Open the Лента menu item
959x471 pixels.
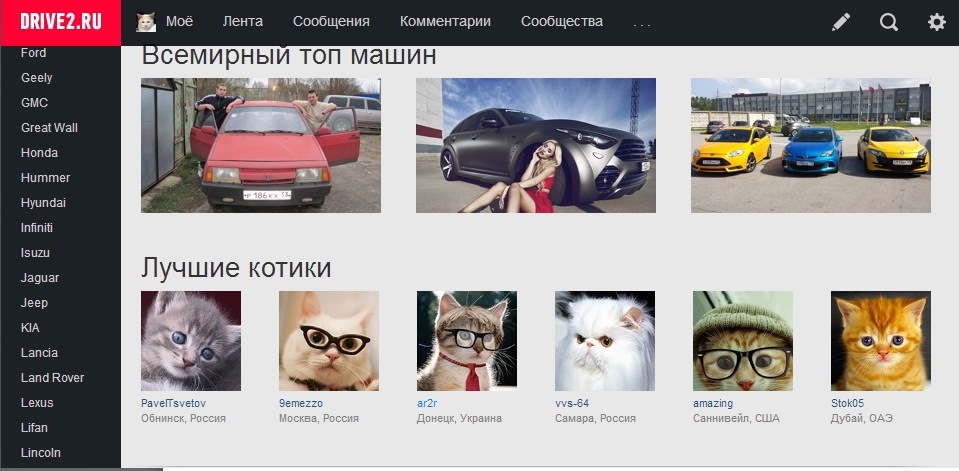243,21
